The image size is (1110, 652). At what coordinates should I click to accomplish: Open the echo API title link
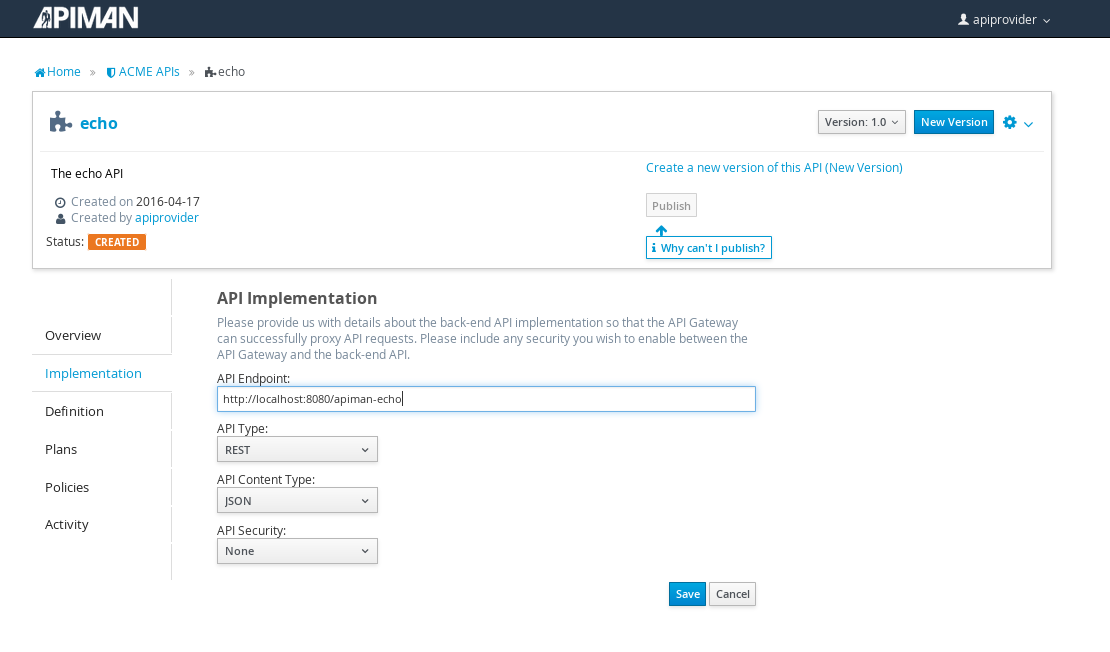[x=98, y=123]
